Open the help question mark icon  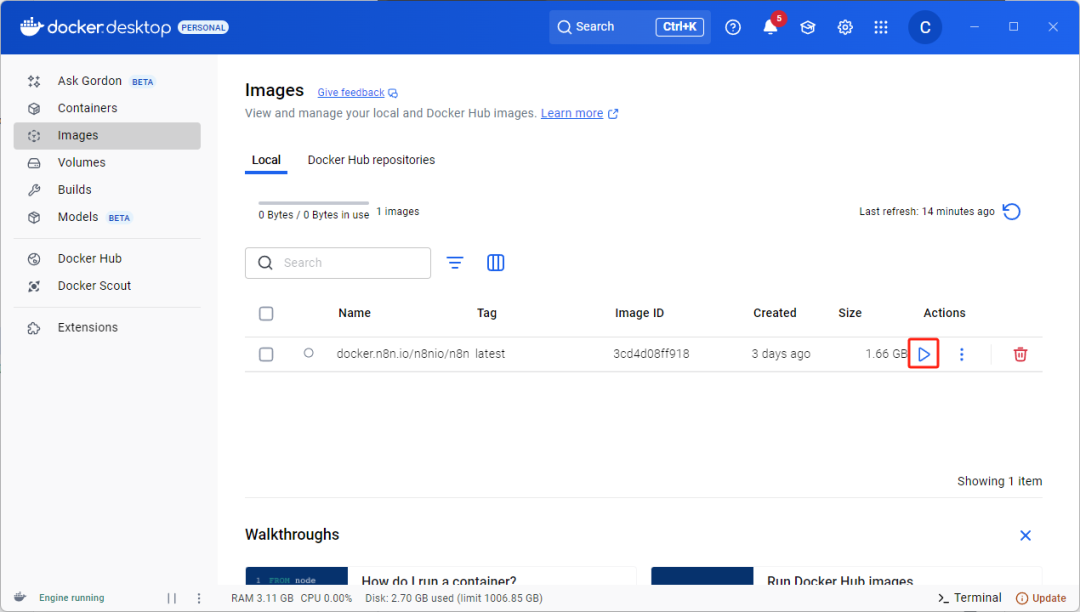pyautogui.click(x=733, y=27)
